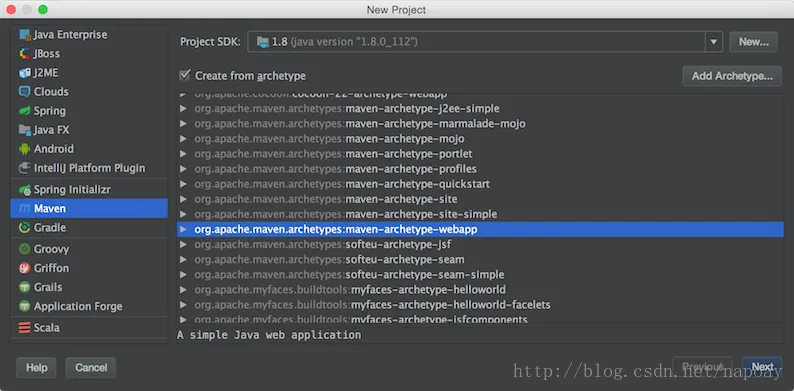This screenshot has height=391, width=794.
Task: Click the Groovy icon
Action: pyautogui.click(x=25, y=249)
